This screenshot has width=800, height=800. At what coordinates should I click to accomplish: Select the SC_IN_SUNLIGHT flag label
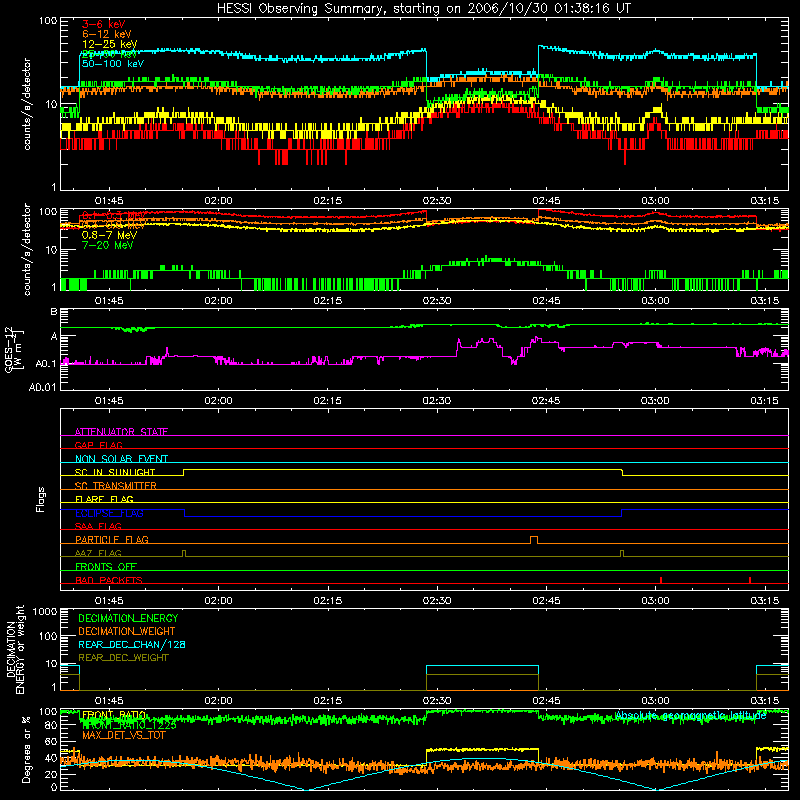(x=115, y=472)
